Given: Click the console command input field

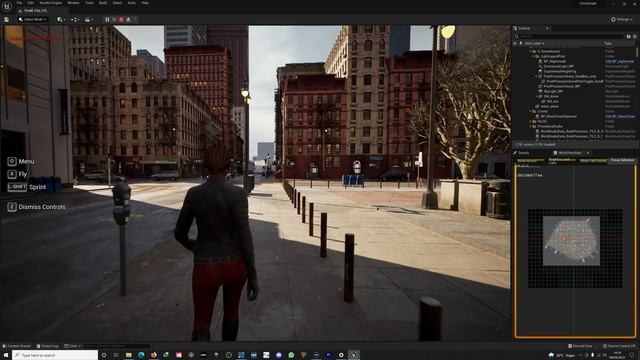Looking at the screenshot, I should click(x=117, y=346).
